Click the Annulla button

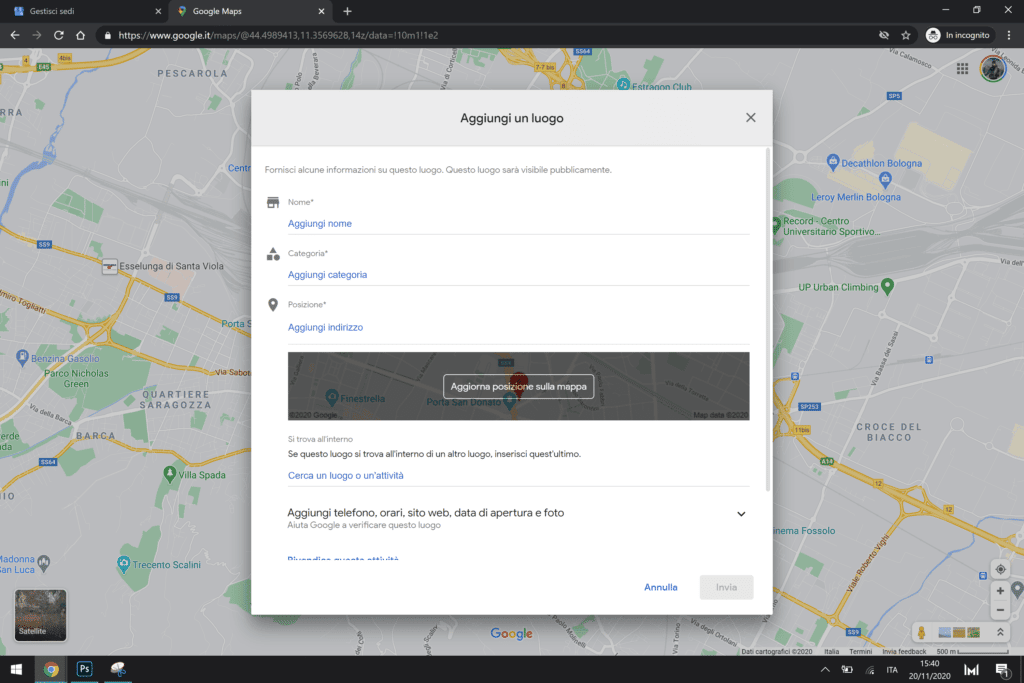(660, 587)
